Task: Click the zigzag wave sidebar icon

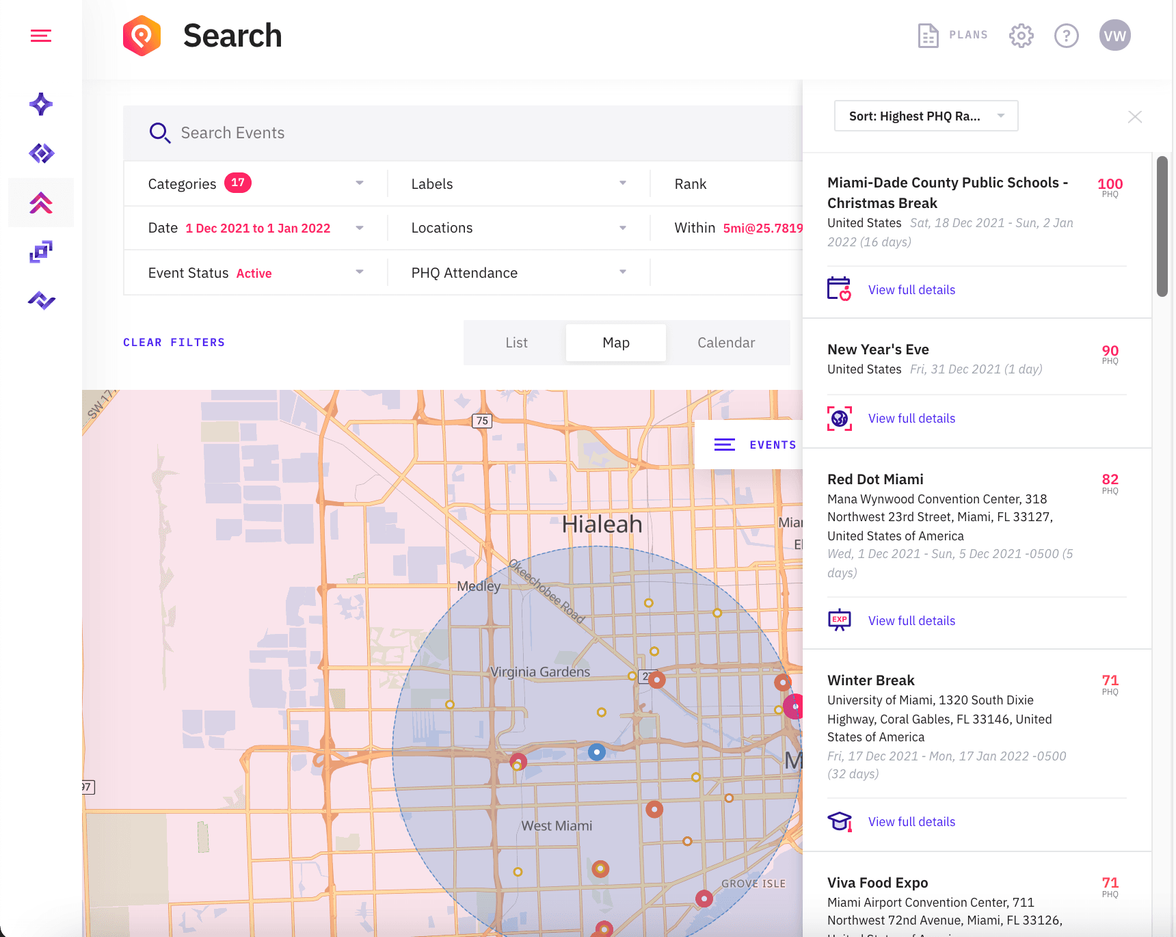Action: click(x=40, y=300)
